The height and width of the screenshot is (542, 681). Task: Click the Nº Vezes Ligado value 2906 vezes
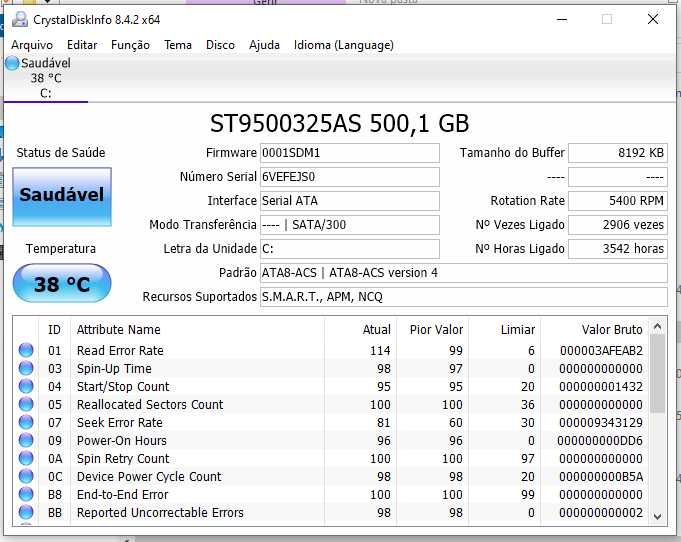pos(618,225)
